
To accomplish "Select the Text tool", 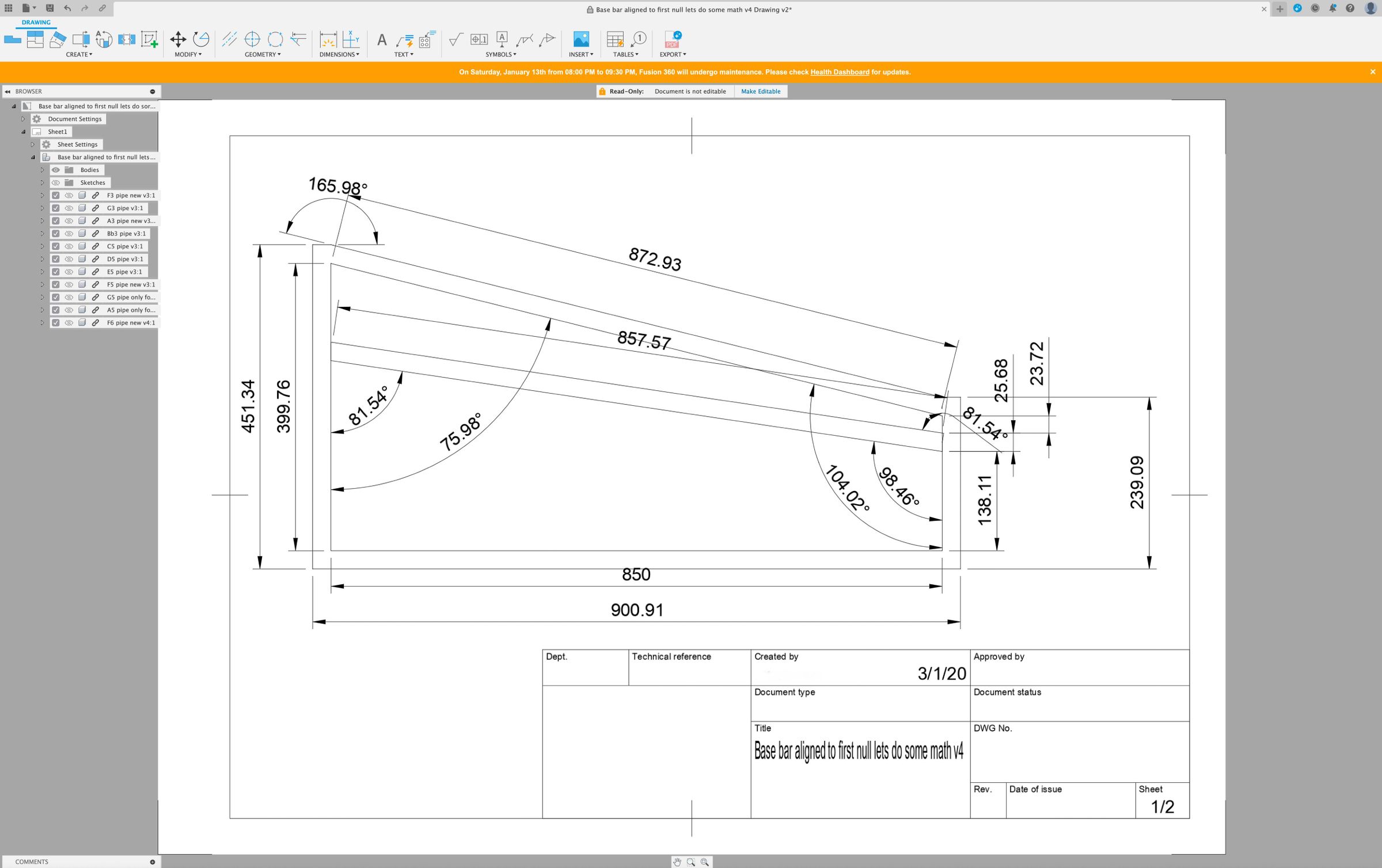I will [381, 40].
